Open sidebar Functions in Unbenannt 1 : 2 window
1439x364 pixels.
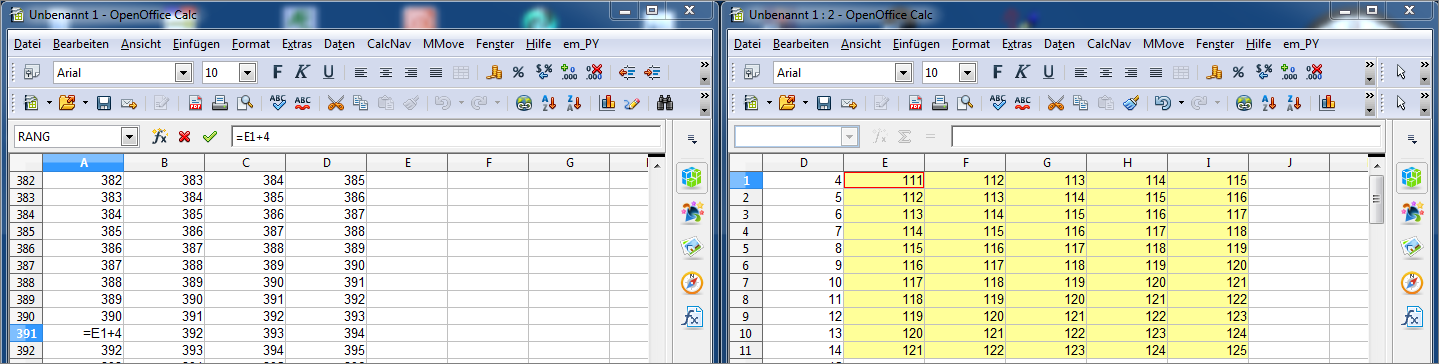click(1412, 317)
